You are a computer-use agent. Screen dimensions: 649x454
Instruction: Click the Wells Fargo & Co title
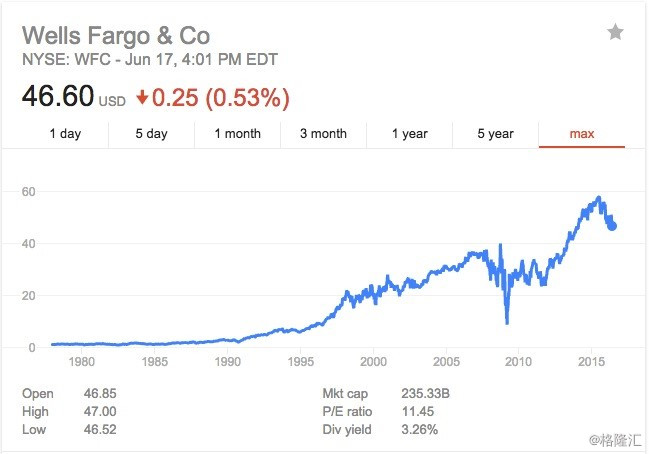click(116, 36)
